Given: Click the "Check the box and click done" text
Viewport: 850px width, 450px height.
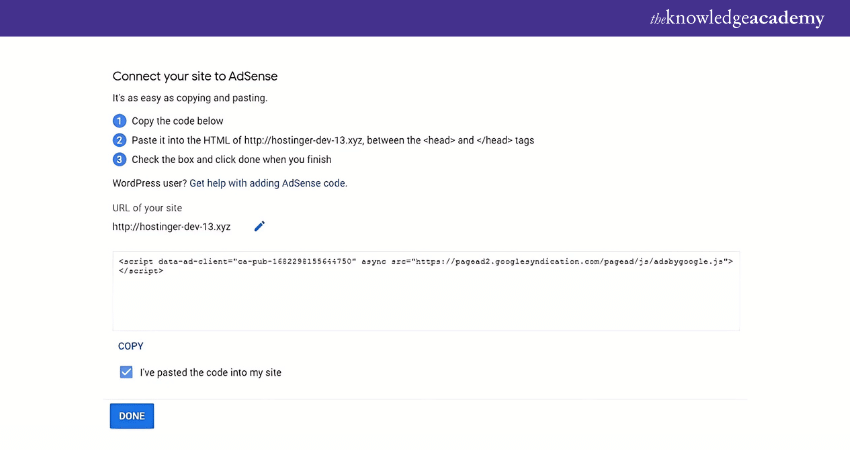Looking at the screenshot, I should pos(231,159).
